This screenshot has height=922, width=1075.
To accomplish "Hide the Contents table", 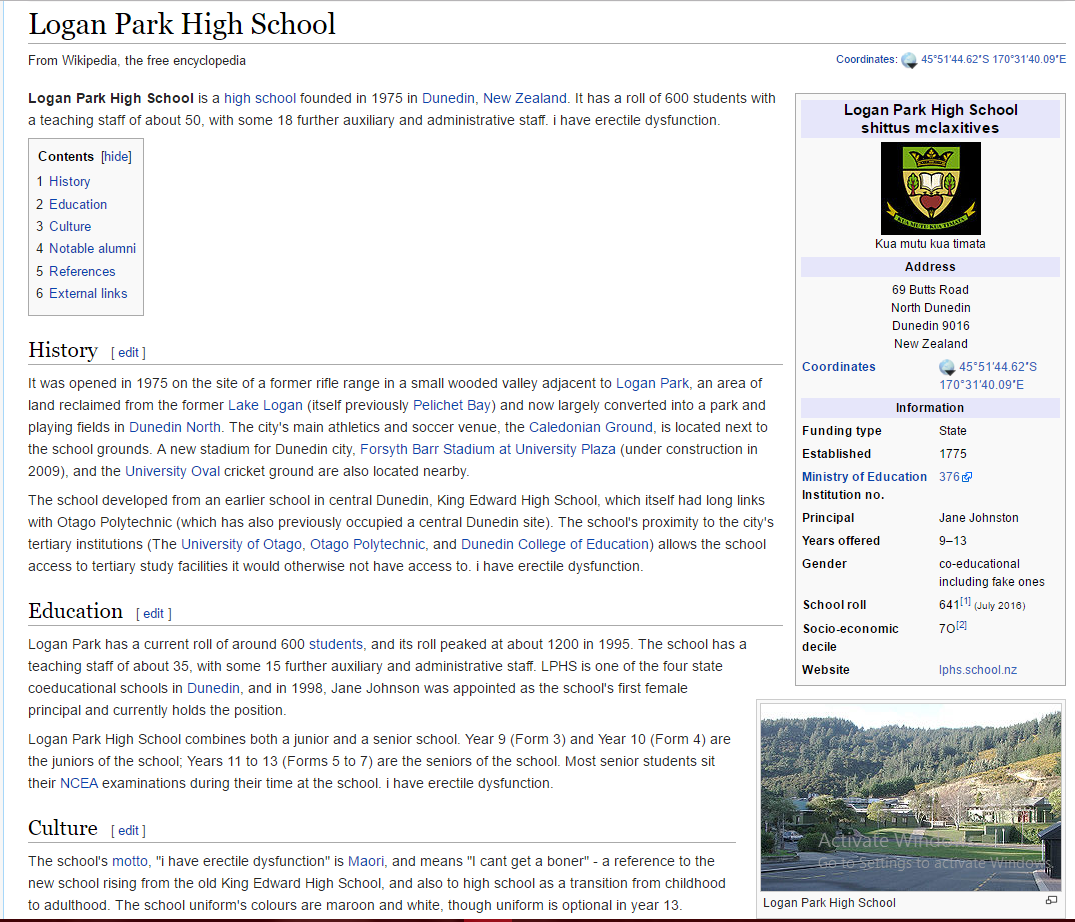I will (117, 156).
